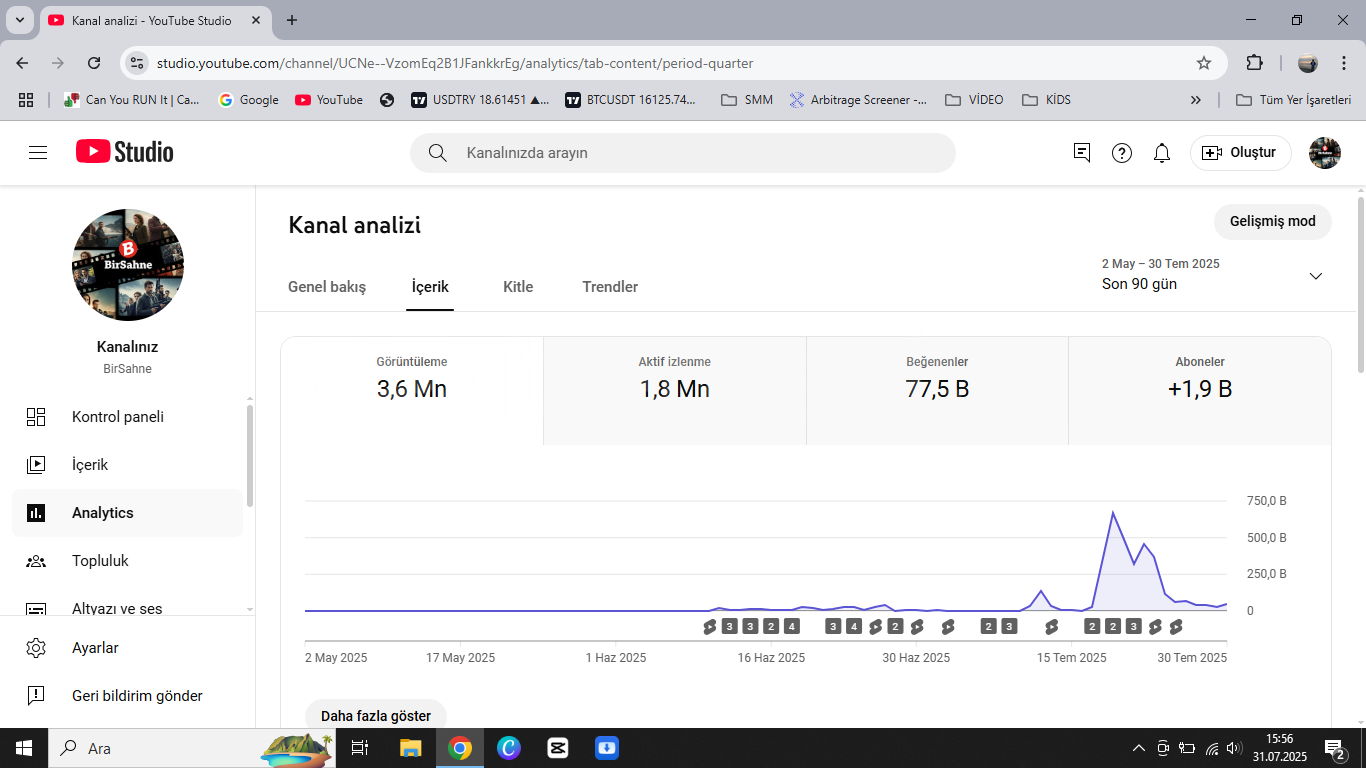
Task: Click Daha fazla göster button
Action: pyautogui.click(x=376, y=716)
